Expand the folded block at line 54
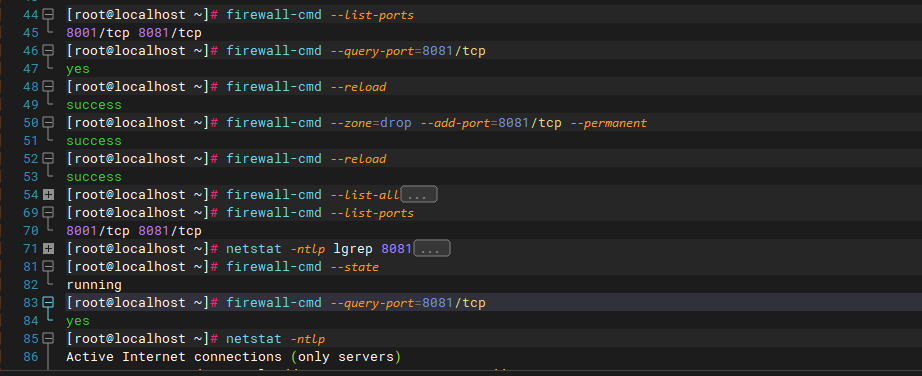Image resolution: width=922 pixels, height=376 pixels. click(x=48, y=194)
